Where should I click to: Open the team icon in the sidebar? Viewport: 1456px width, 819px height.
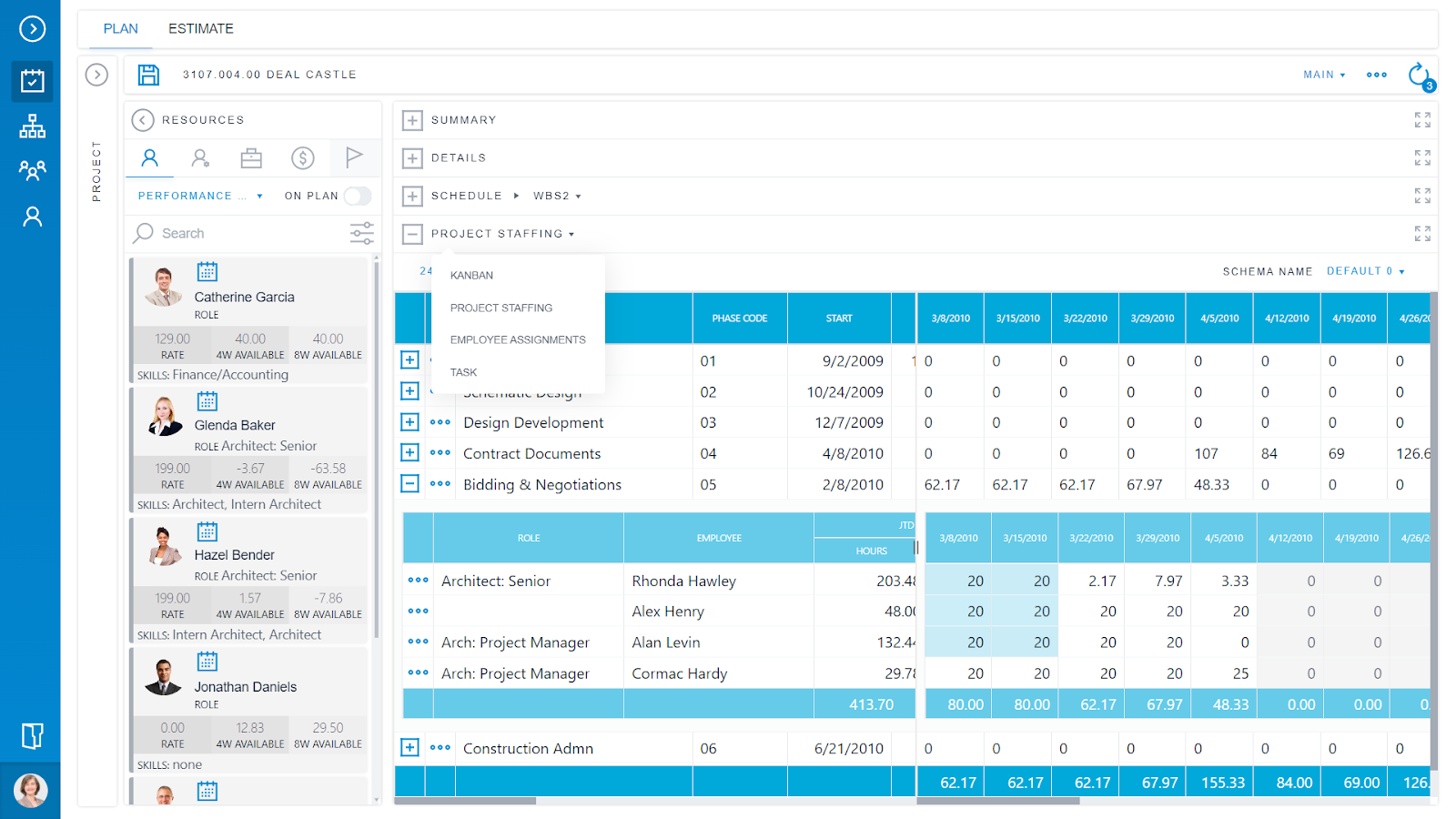coord(32,171)
